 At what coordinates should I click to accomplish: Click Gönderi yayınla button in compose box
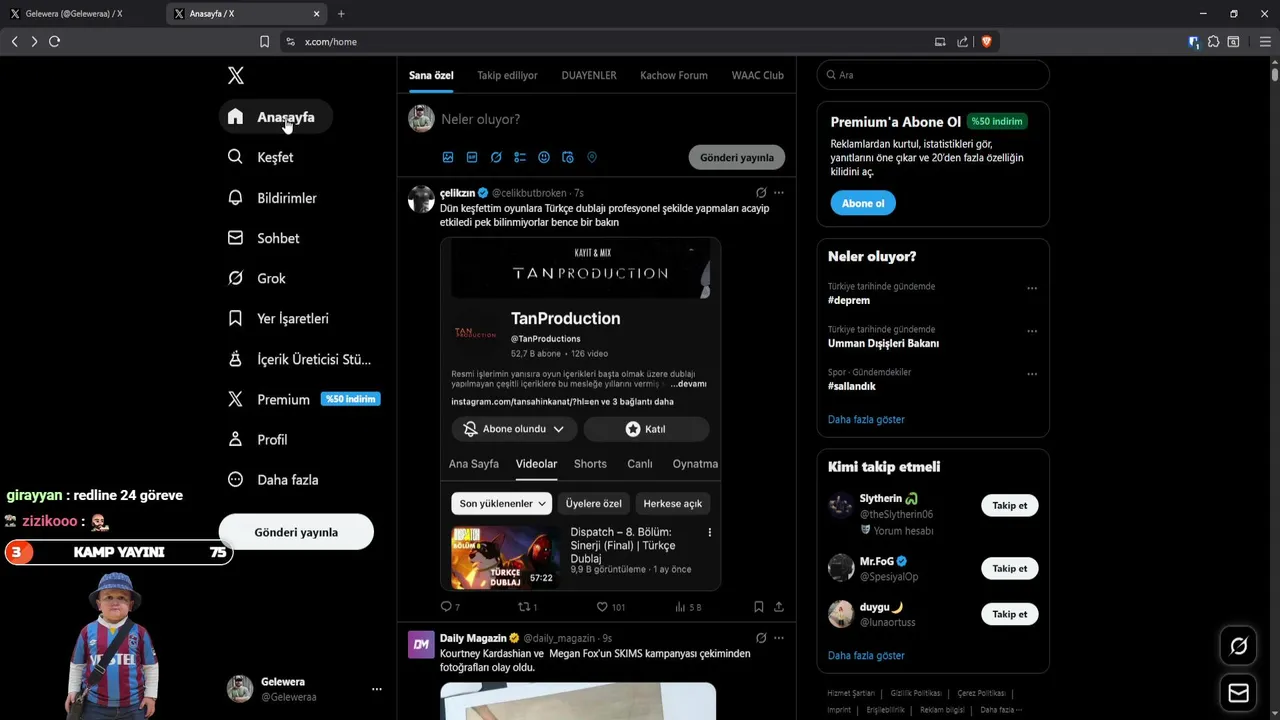[737, 157]
